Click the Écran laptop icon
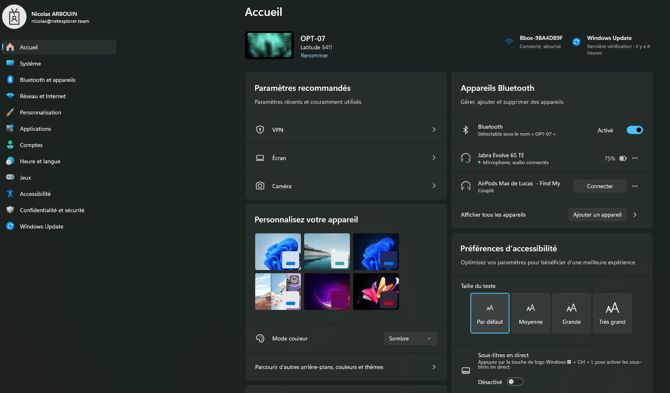670x393 pixels. [x=260, y=158]
